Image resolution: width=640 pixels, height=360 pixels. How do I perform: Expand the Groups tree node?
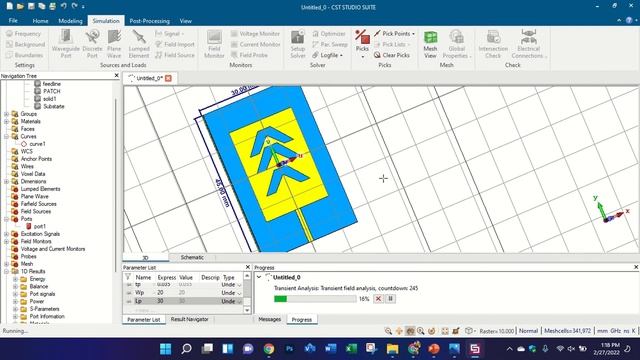click(x=7, y=114)
